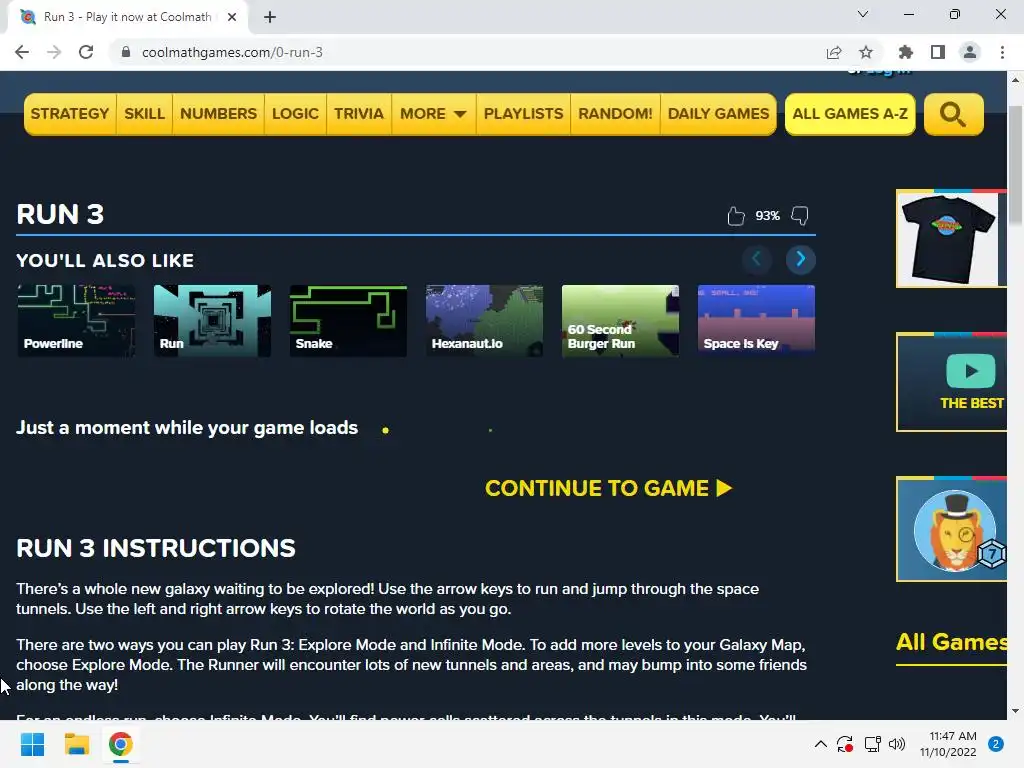
Task: Open the taskbar clock and date
Action: 948,744
